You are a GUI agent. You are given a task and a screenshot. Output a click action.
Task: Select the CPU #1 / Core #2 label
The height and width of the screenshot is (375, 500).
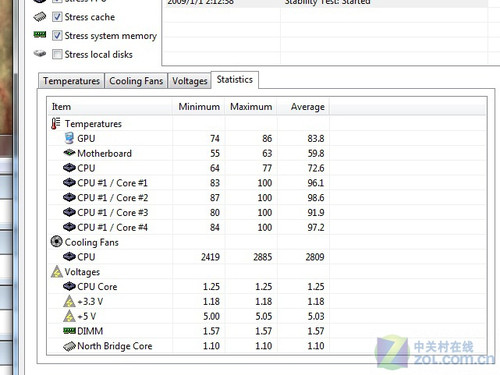coord(113,198)
